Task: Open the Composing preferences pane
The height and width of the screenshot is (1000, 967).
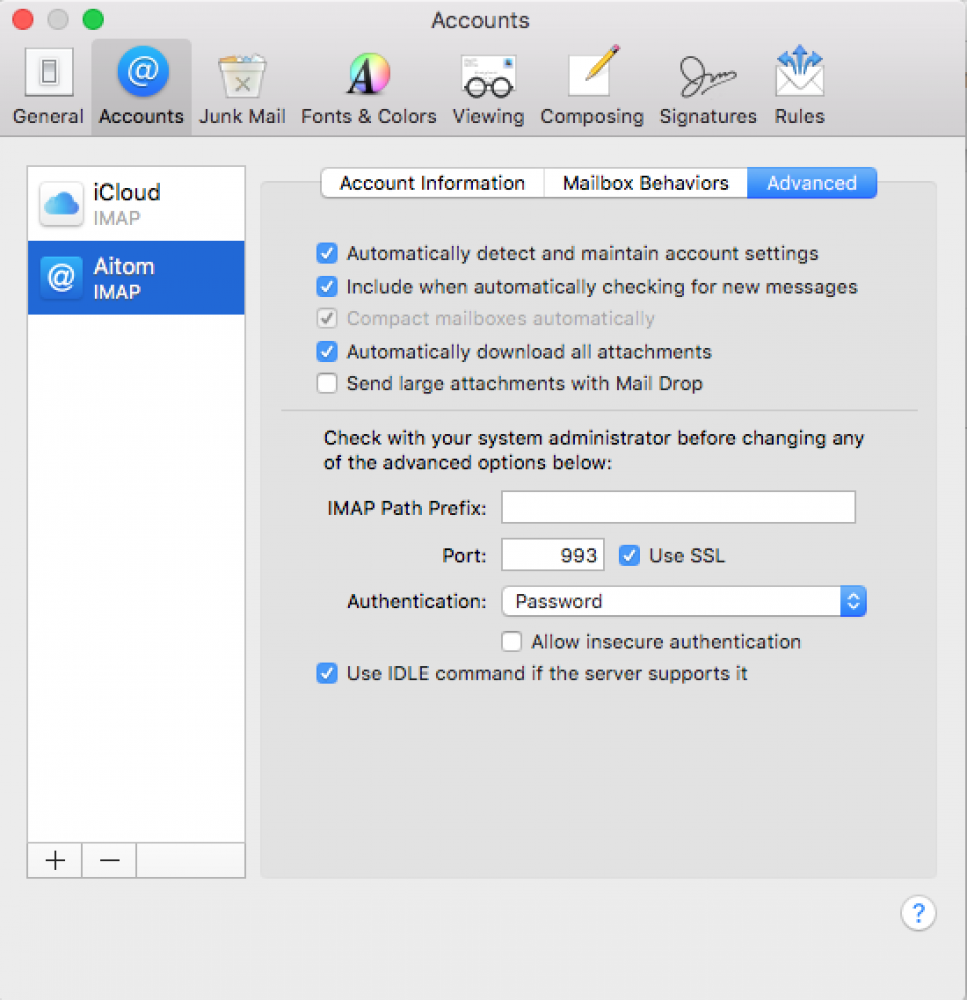Action: pyautogui.click(x=592, y=88)
